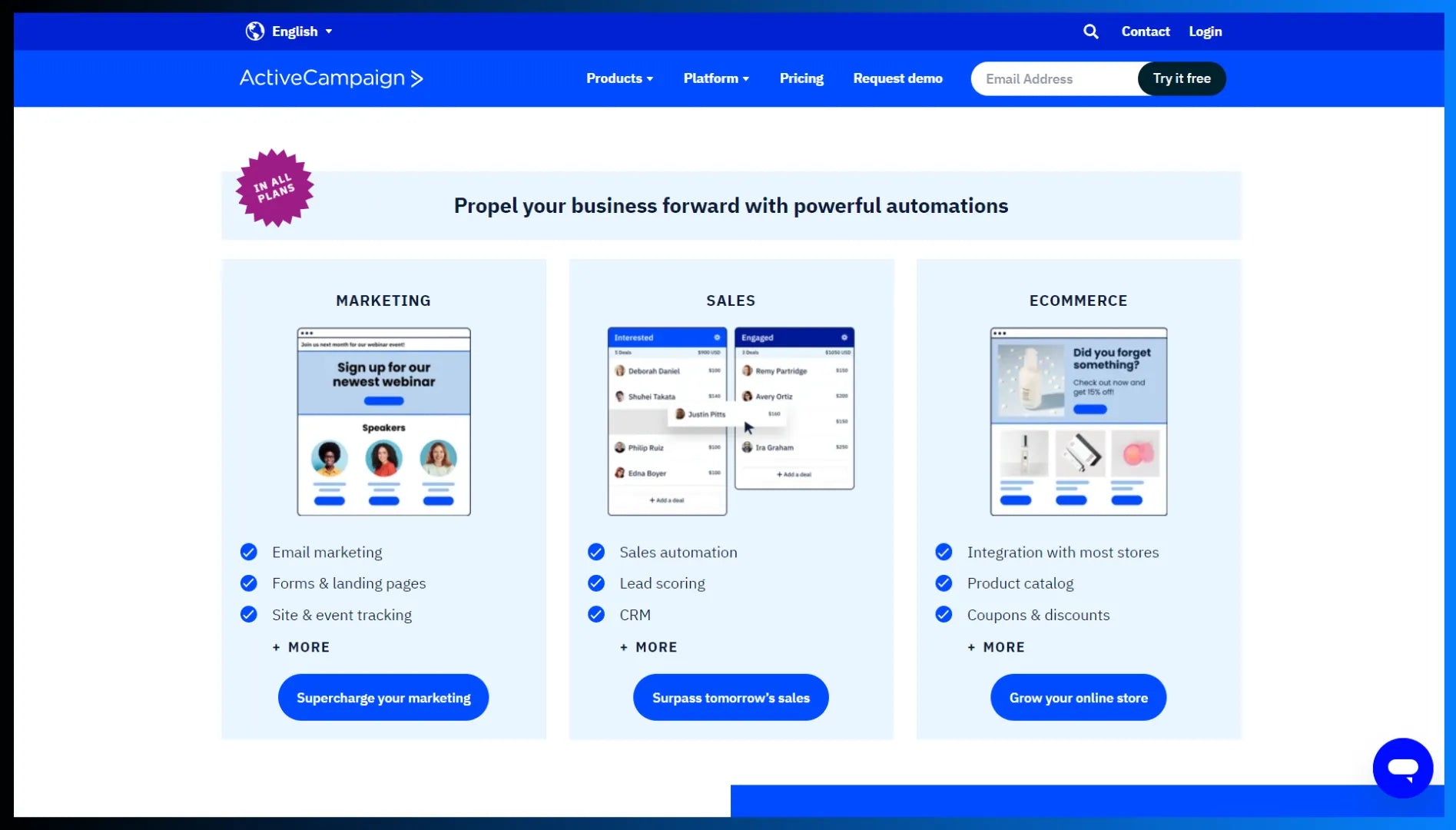This screenshot has width=1456, height=830.
Task: Click the MARKETING heading
Action: pyautogui.click(x=383, y=300)
